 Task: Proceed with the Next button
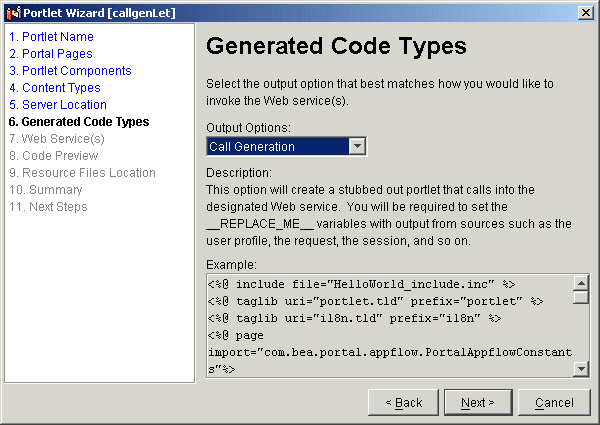478,403
